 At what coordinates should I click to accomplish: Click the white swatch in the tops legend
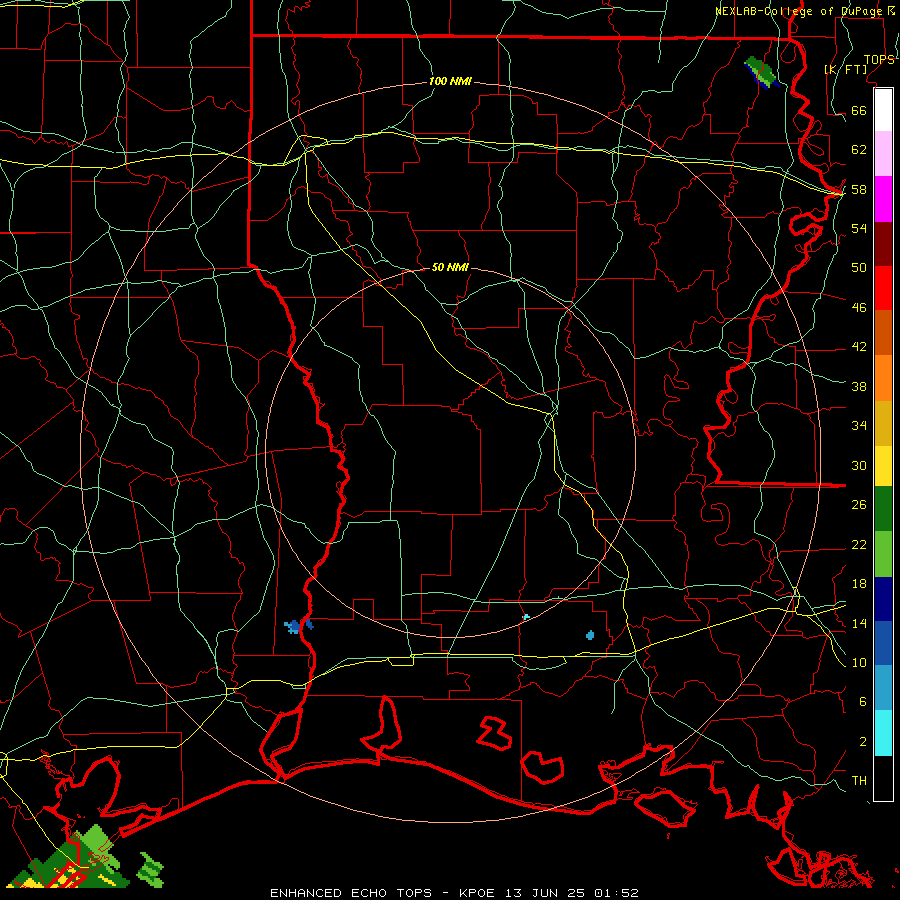click(x=883, y=110)
